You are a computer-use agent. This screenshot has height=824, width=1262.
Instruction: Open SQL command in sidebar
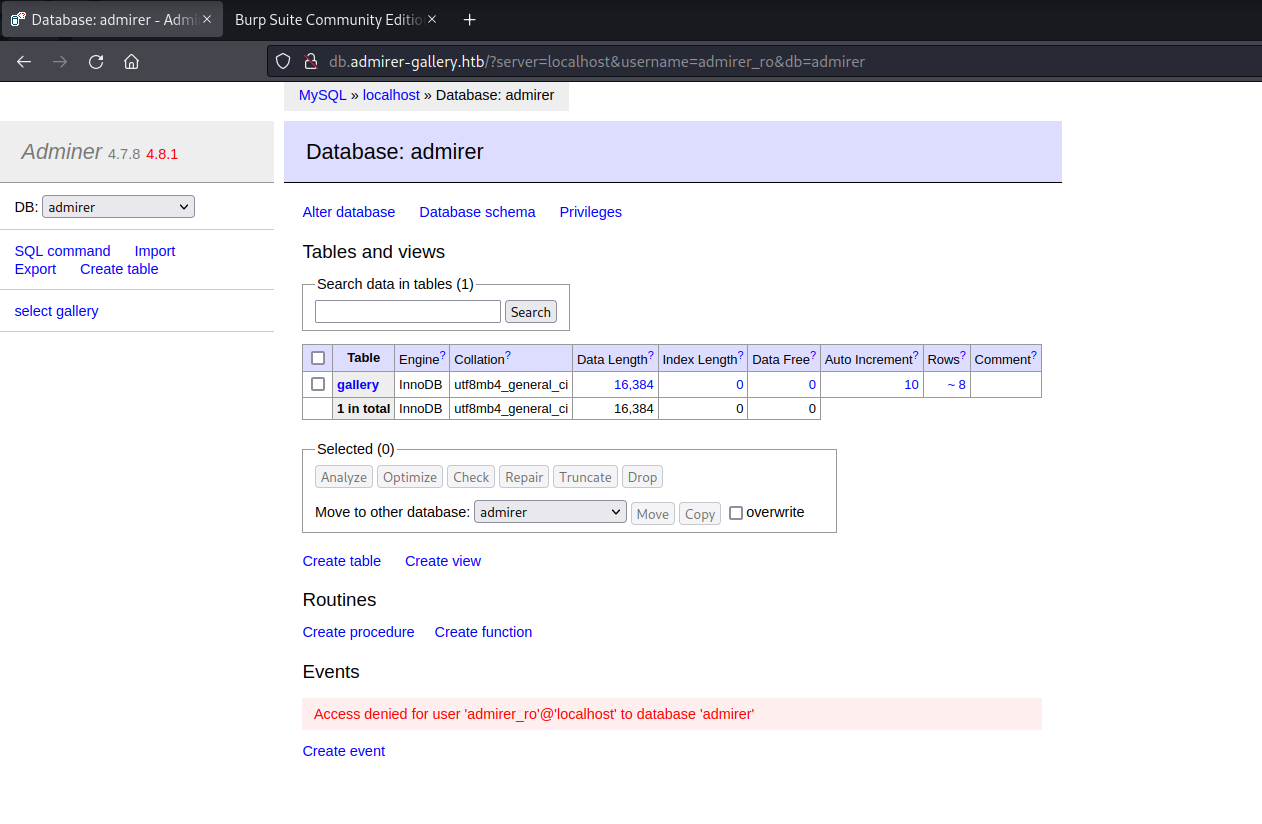click(x=62, y=251)
